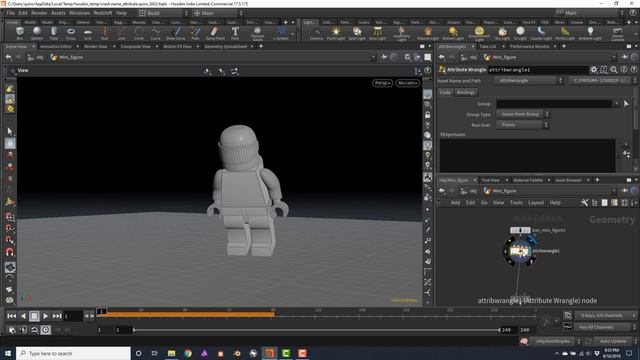Image resolution: width=640 pixels, height=360 pixels.
Task: Select the Draw Curve shelf tool
Action: tap(176, 33)
